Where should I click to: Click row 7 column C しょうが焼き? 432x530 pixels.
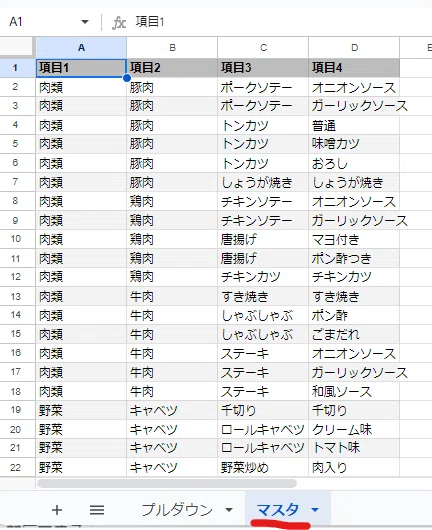point(263,183)
